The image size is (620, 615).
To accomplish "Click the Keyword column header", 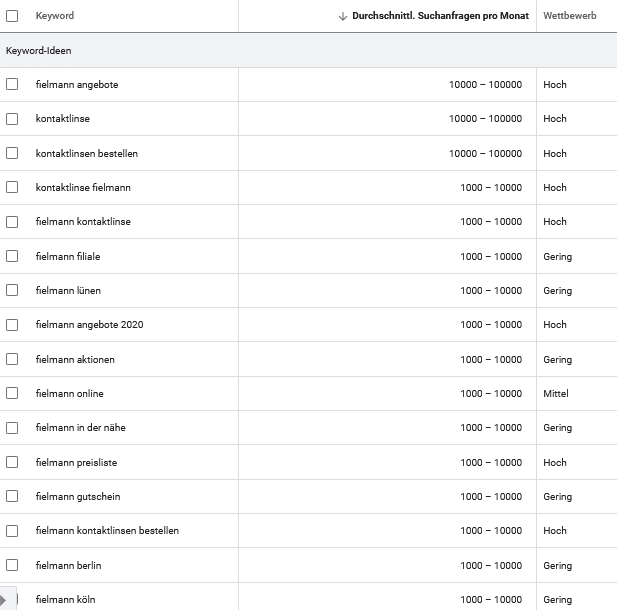I will [x=55, y=16].
